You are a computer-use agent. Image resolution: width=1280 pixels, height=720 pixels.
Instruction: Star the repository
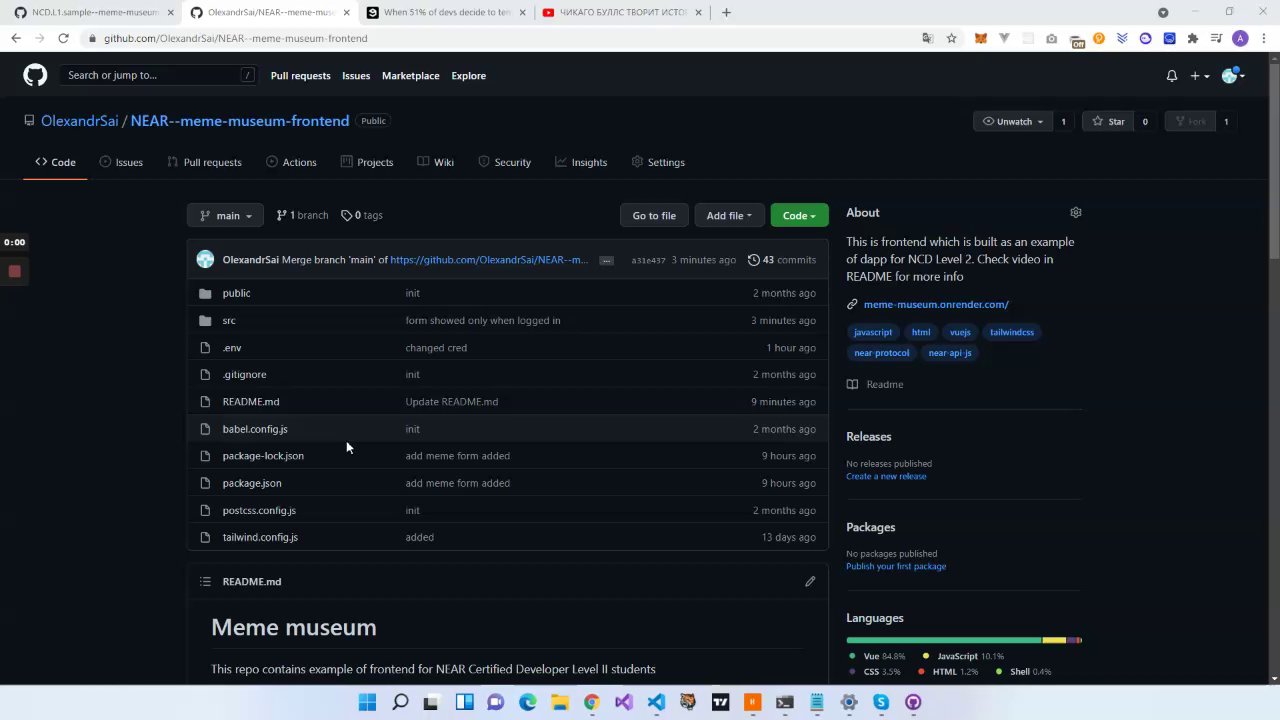click(x=1108, y=122)
